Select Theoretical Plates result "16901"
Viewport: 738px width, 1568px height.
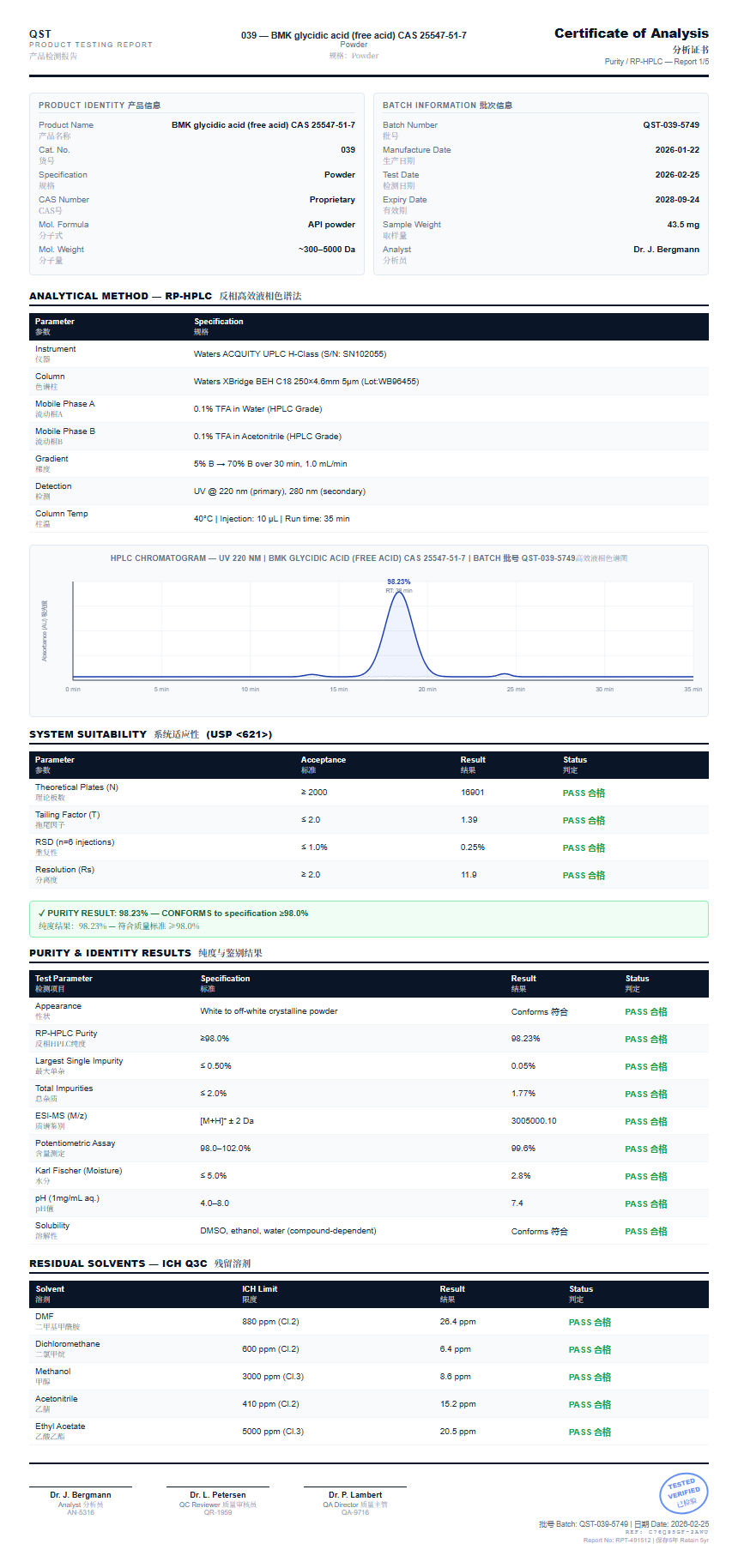coord(473,793)
